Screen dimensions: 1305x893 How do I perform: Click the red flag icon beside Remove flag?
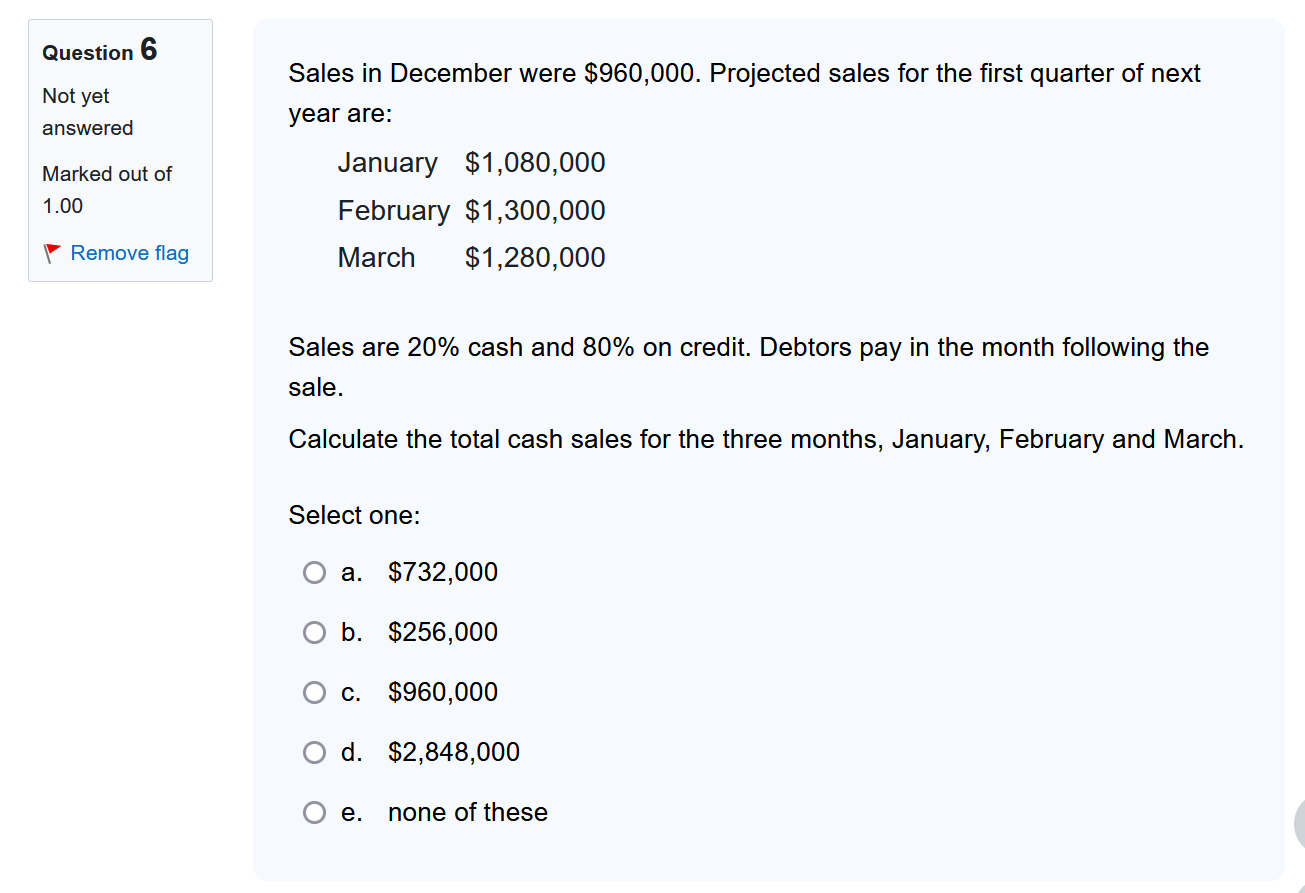point(52,253)
